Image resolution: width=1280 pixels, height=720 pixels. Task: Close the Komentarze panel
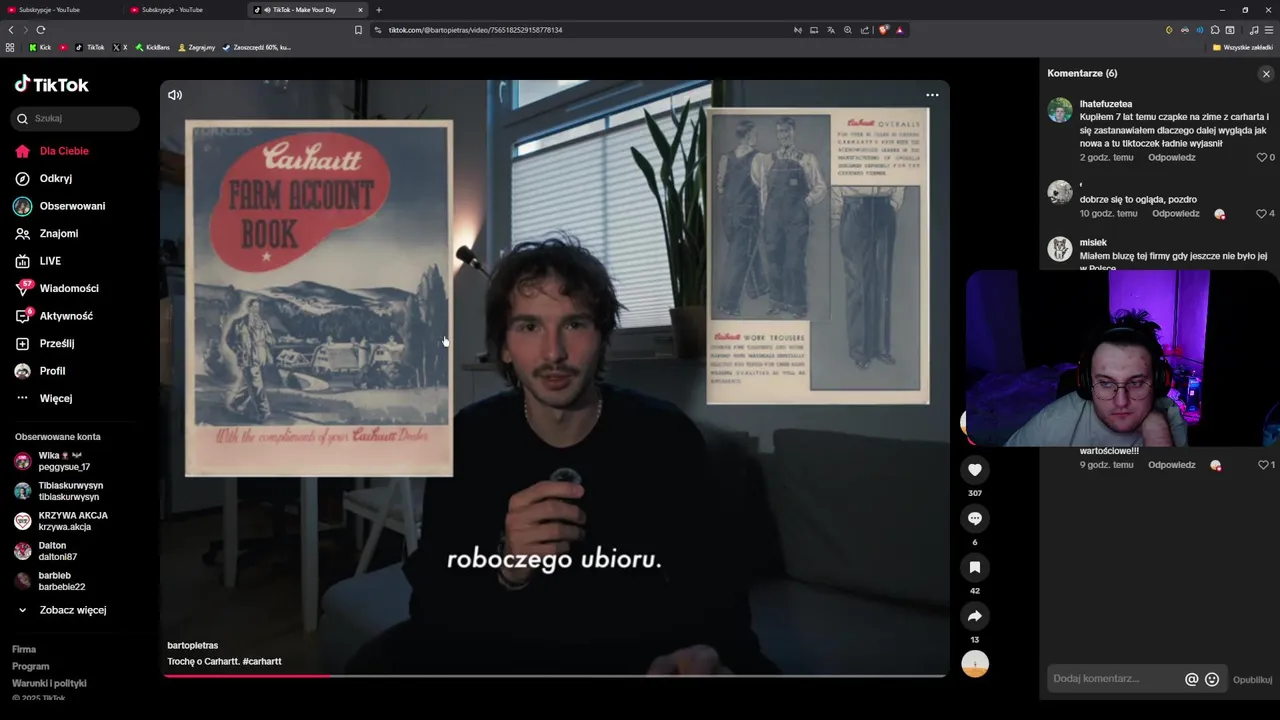1266,74
